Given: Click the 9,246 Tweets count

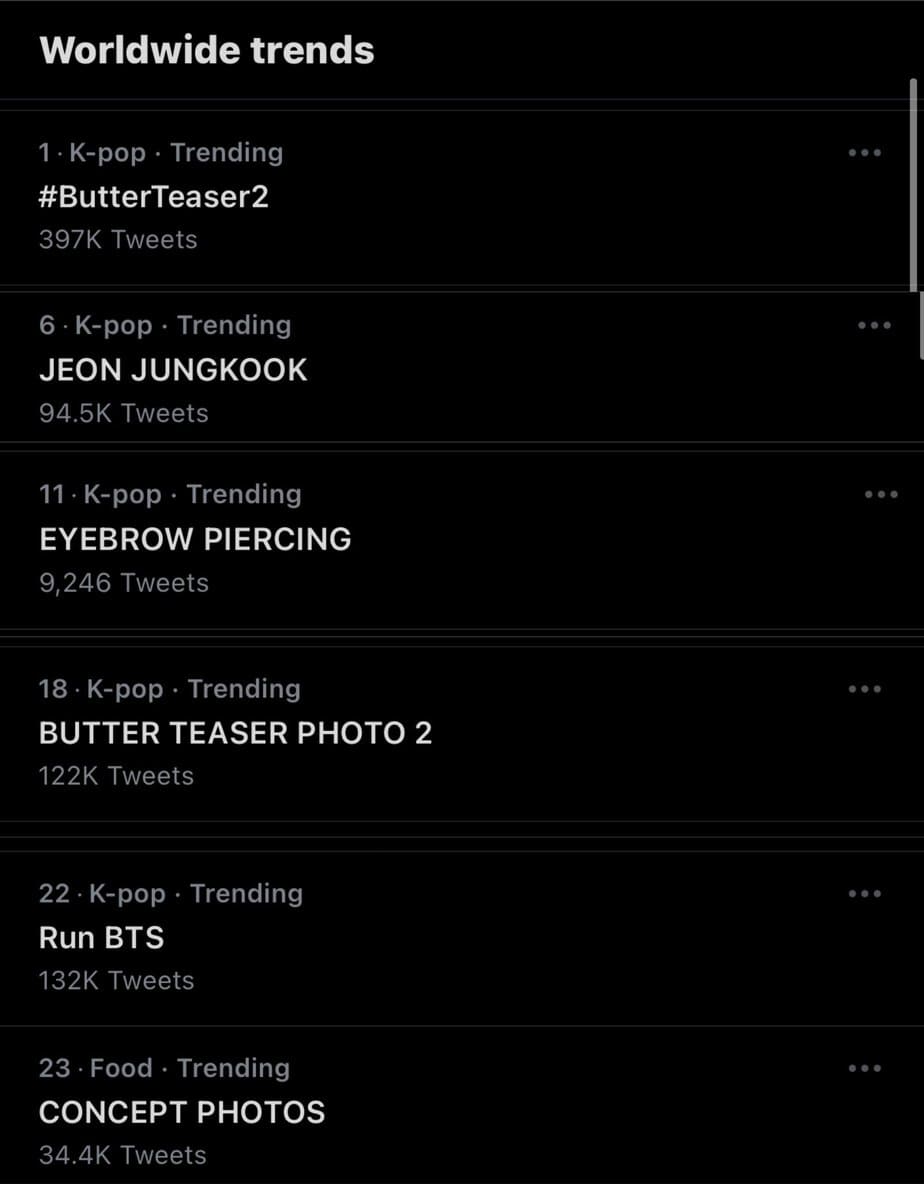Looking at the screenshot, I should tap(124, 583).
